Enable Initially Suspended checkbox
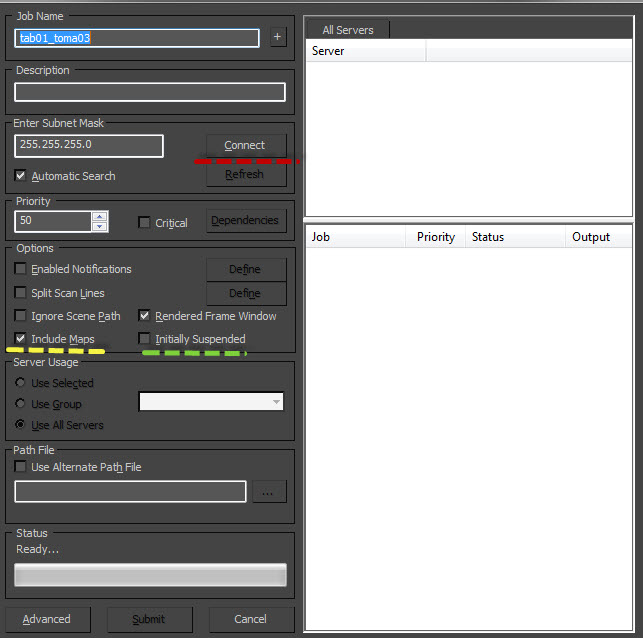This screenshot has width=643, height=638. pyautogui.click(x=144, y=338)
